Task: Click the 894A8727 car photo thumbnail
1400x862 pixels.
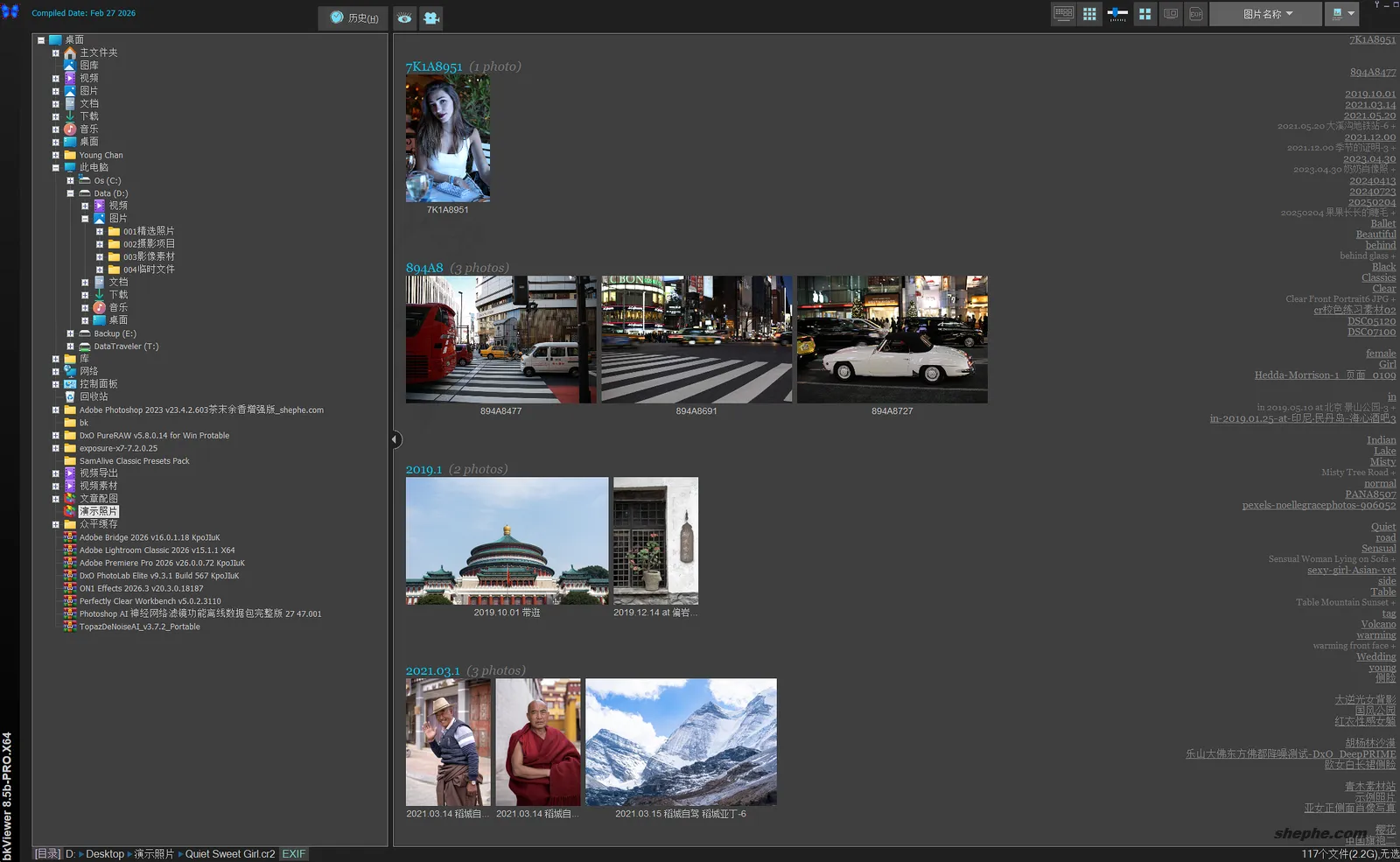Action: tap(892, 339)
